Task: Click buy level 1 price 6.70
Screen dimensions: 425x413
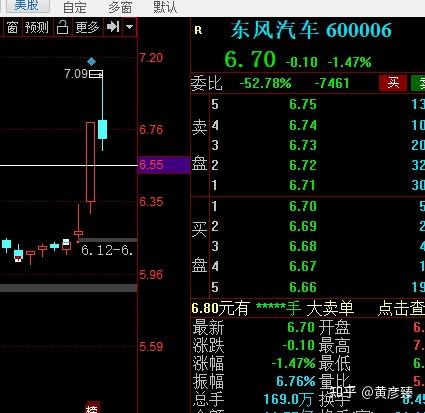Action: tap(303, 206)
